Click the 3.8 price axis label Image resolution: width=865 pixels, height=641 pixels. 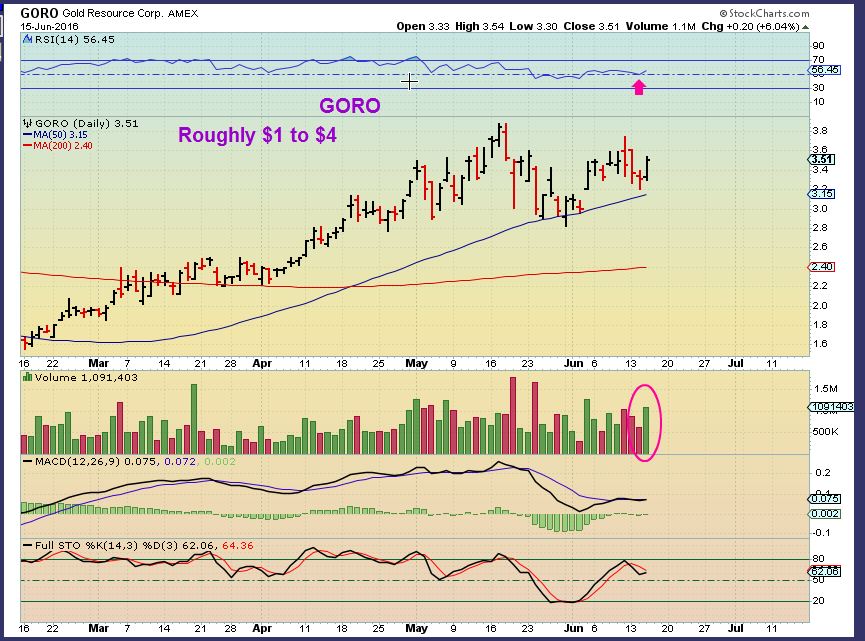pos(820,131)
